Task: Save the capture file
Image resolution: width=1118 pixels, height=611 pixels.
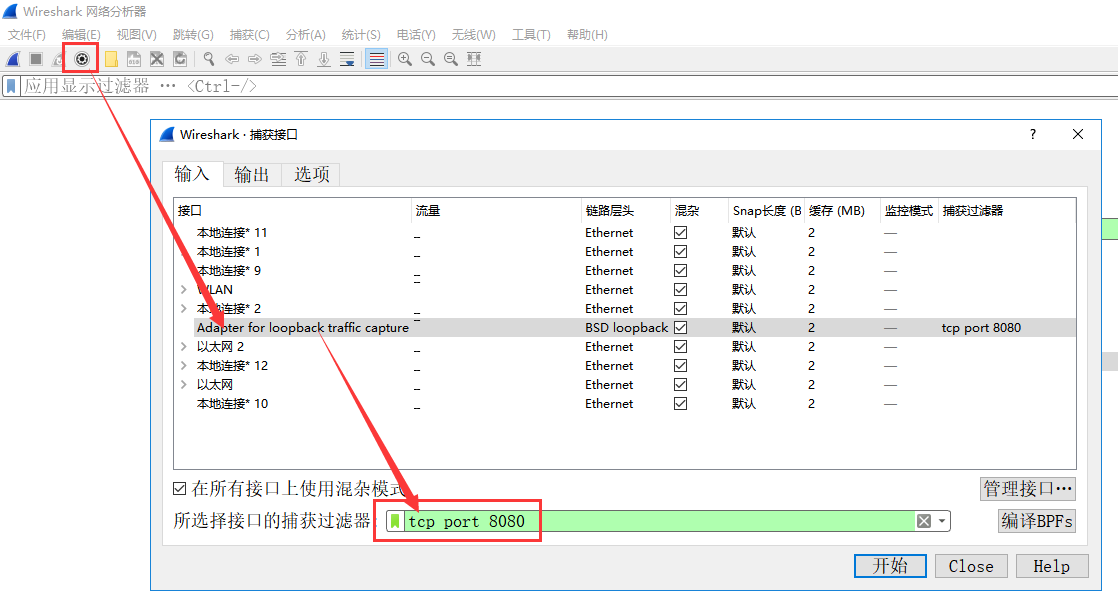Action: tap(134, 59)
